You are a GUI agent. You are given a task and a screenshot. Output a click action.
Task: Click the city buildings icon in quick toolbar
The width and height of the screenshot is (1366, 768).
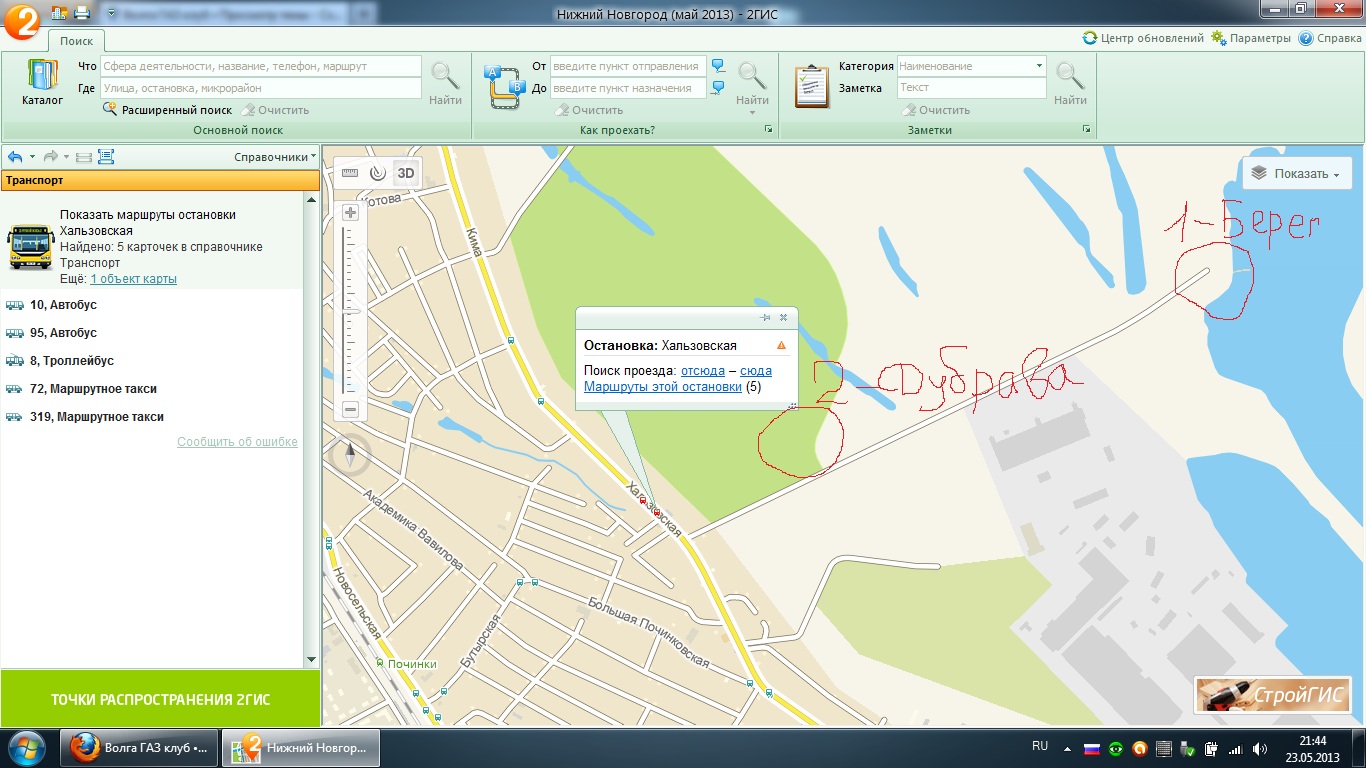coord(59,13)
